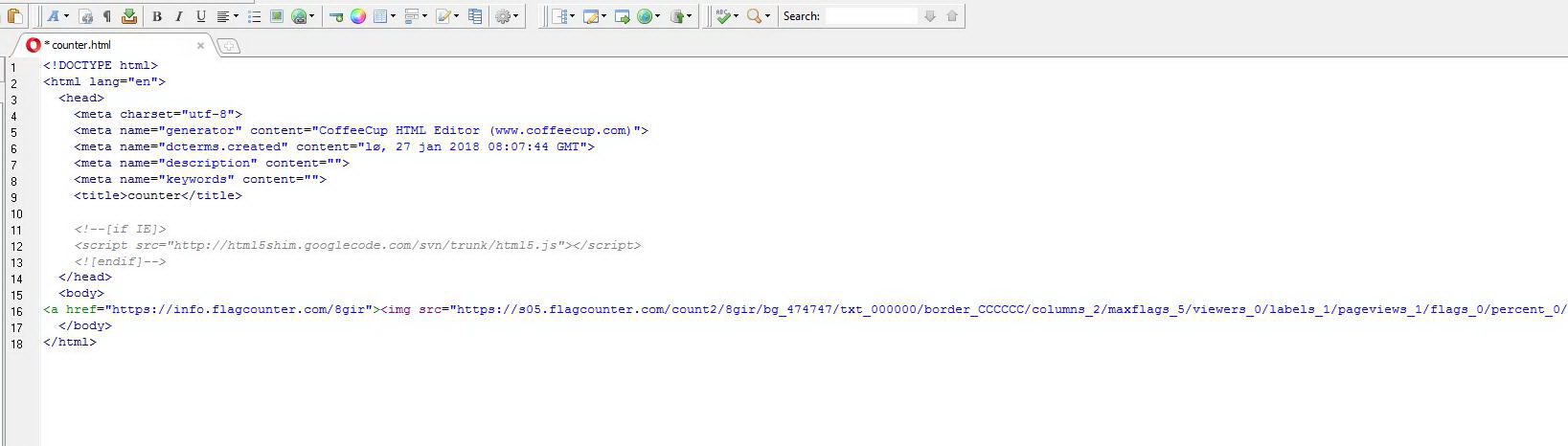Click the <![endif]--> comment line

(x=120, y=261)
